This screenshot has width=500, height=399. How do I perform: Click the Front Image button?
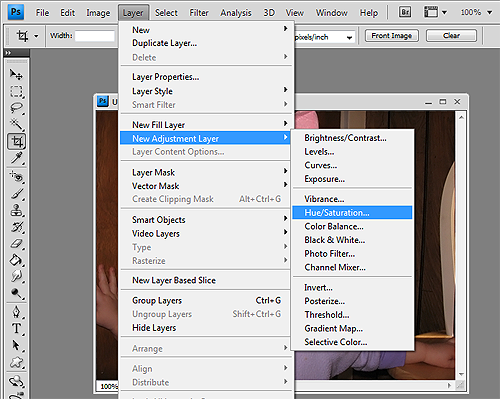pyautogui.click(x=392, y=35)
